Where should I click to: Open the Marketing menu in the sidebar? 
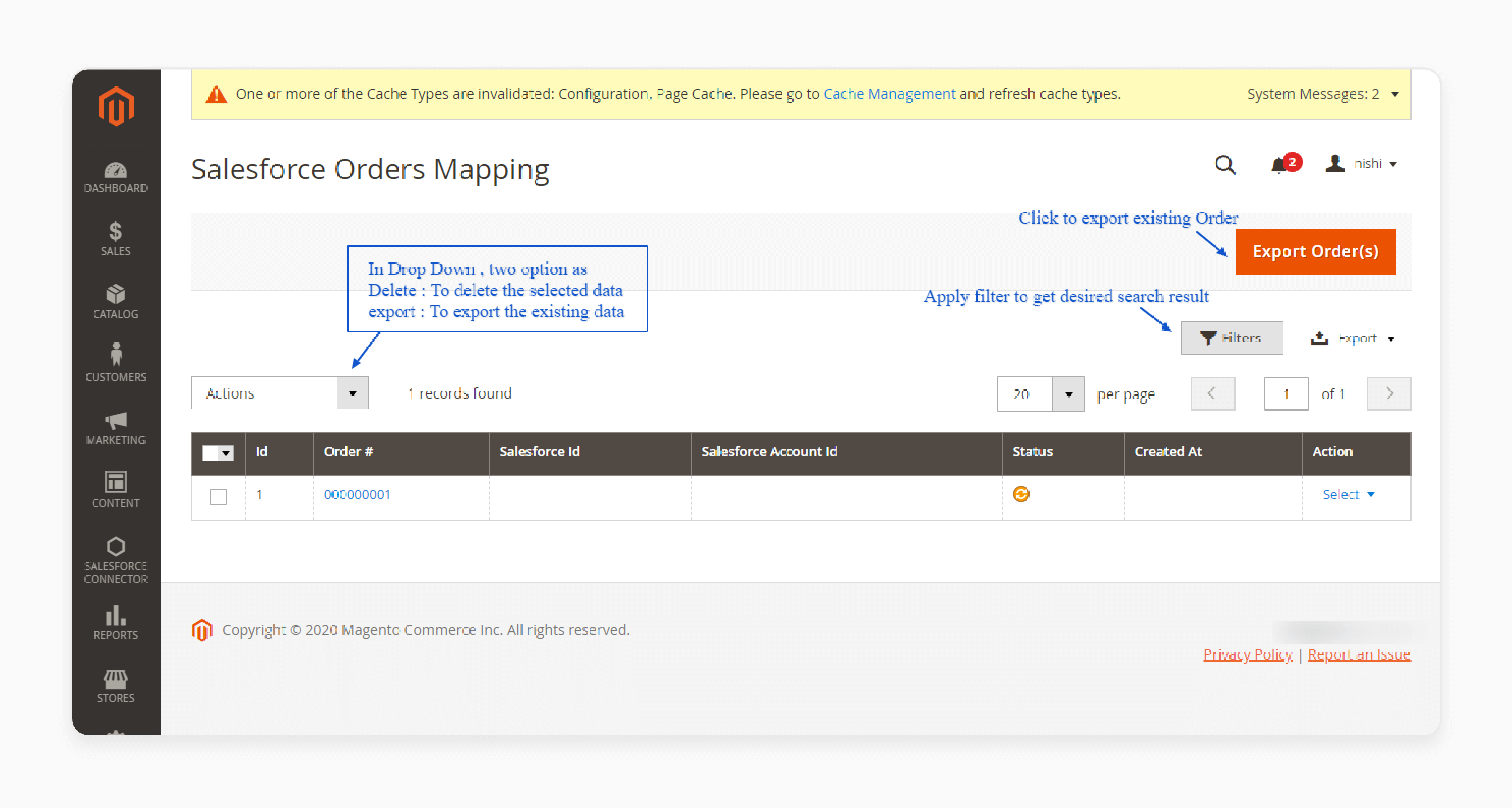[x=116, y=428]
